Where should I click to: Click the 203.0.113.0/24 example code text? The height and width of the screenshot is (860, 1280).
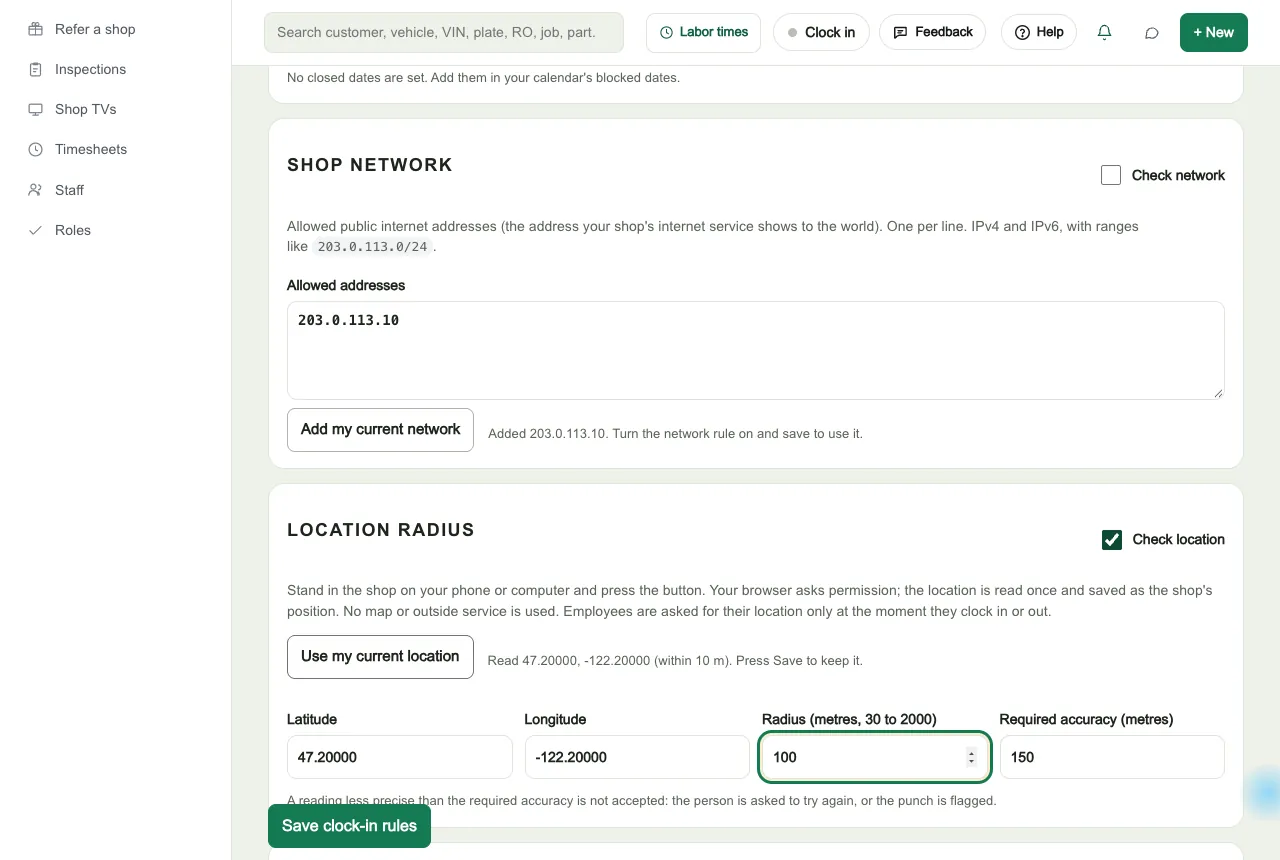(x=372, y=246)
